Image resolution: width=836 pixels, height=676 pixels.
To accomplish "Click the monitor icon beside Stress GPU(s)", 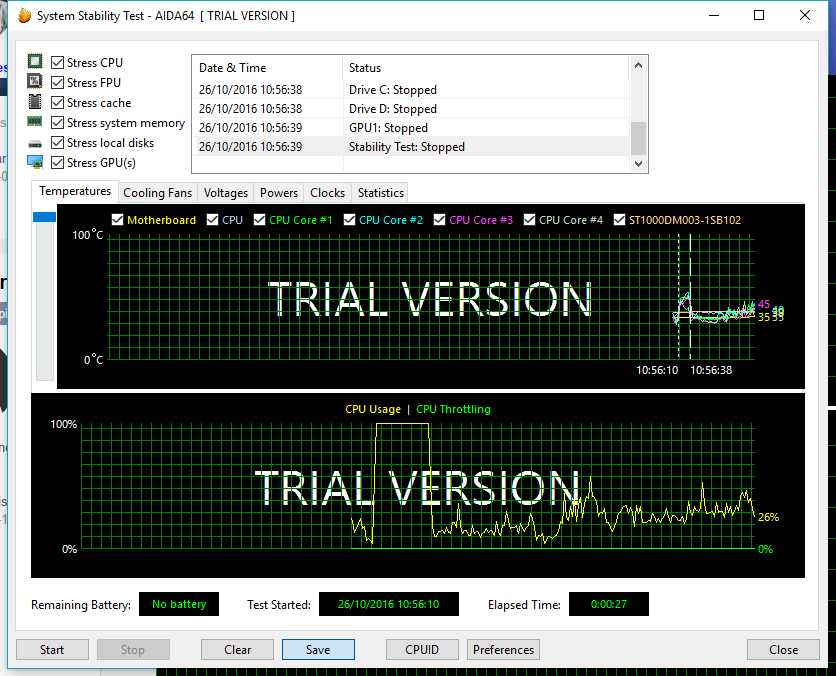I will tap(35, 162).
